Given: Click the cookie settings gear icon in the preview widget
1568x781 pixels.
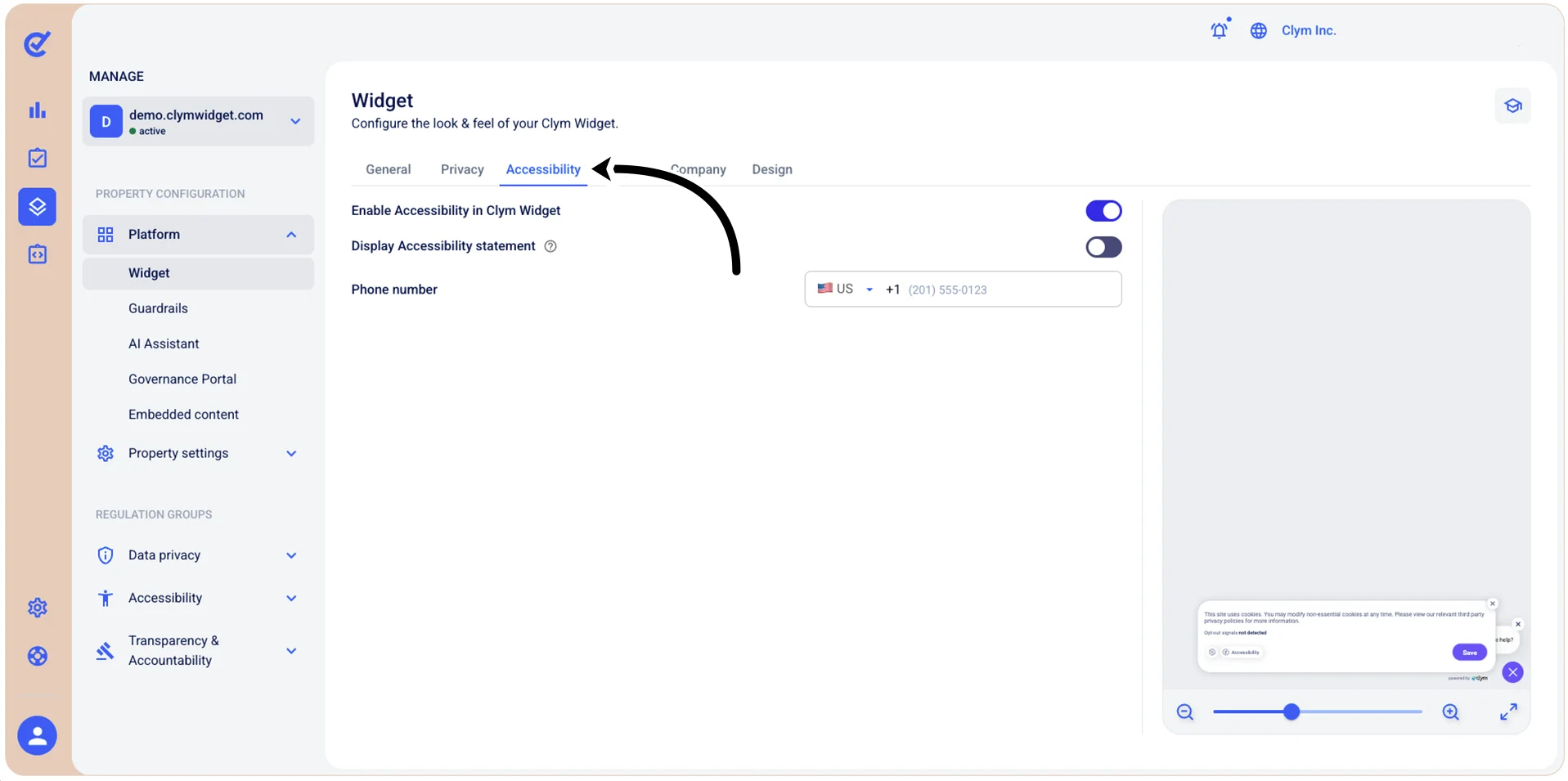Looking at the screenshot, I should 1212,652.
